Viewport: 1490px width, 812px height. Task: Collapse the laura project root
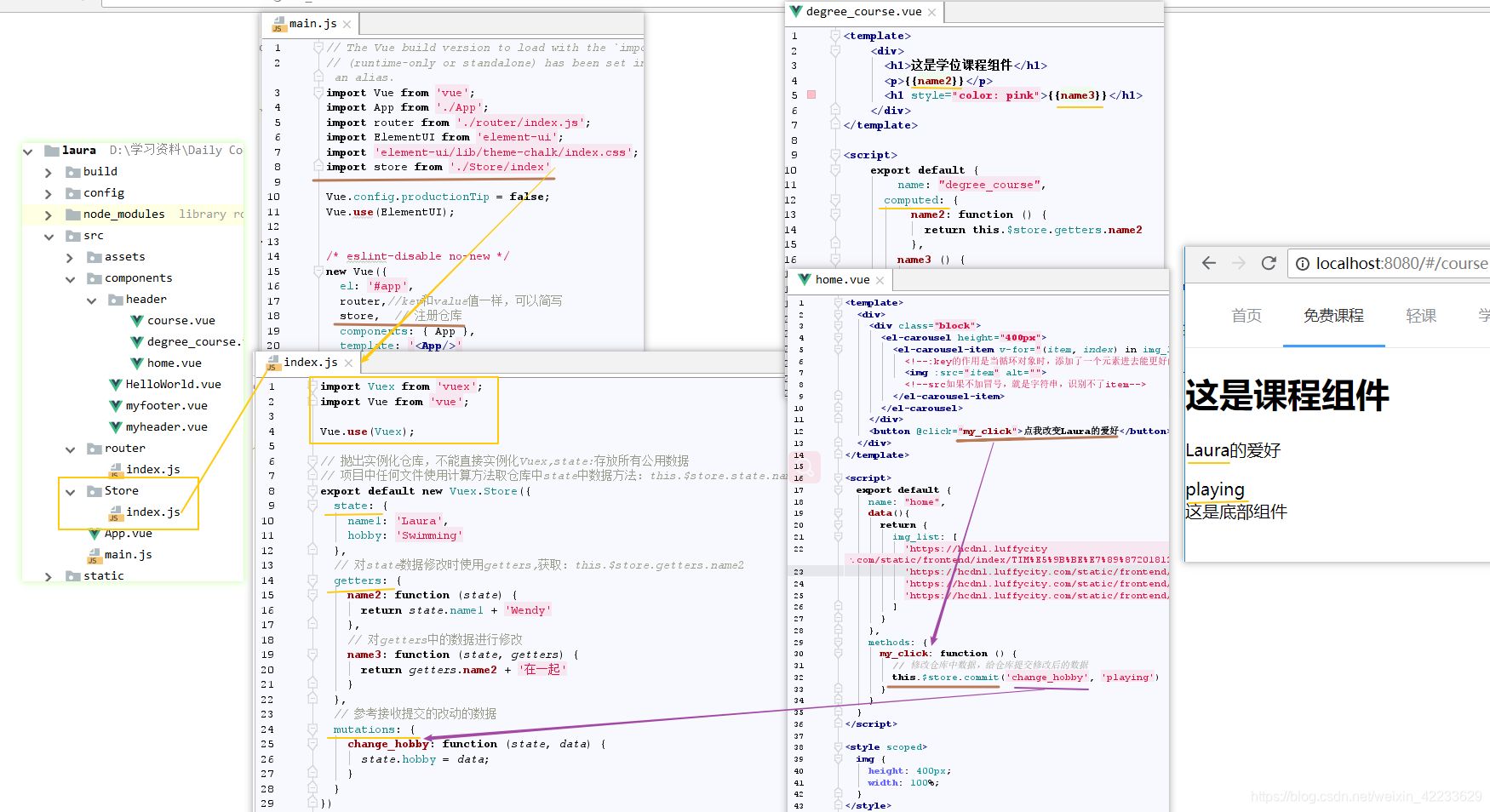(x=27, y=152)
